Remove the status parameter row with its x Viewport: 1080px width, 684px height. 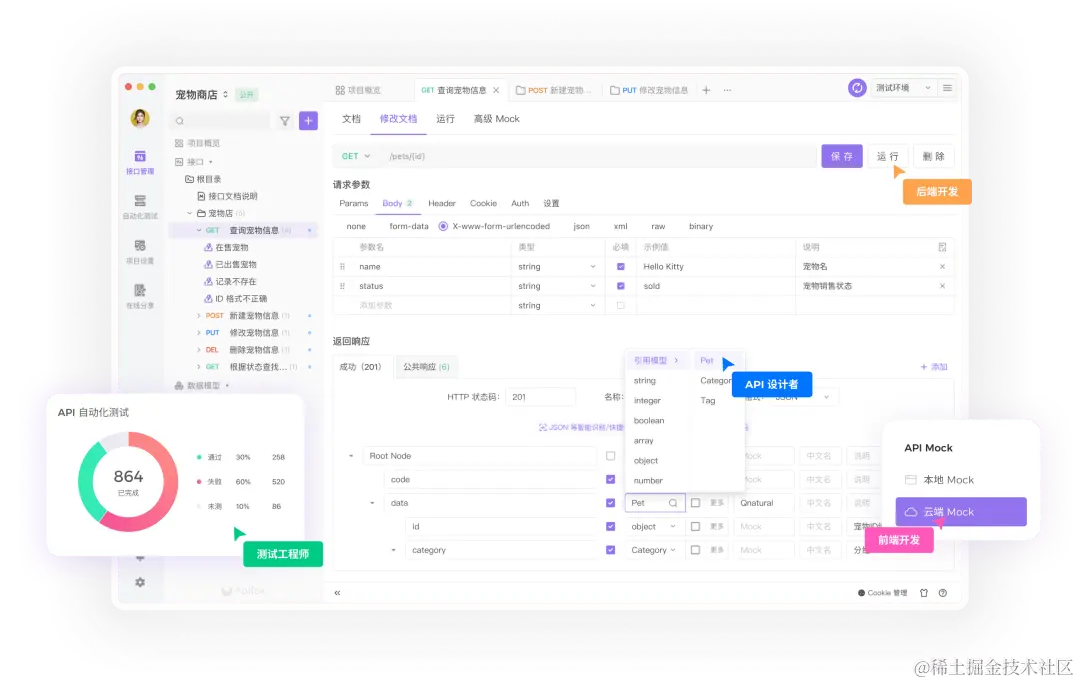tap(942, 286)
